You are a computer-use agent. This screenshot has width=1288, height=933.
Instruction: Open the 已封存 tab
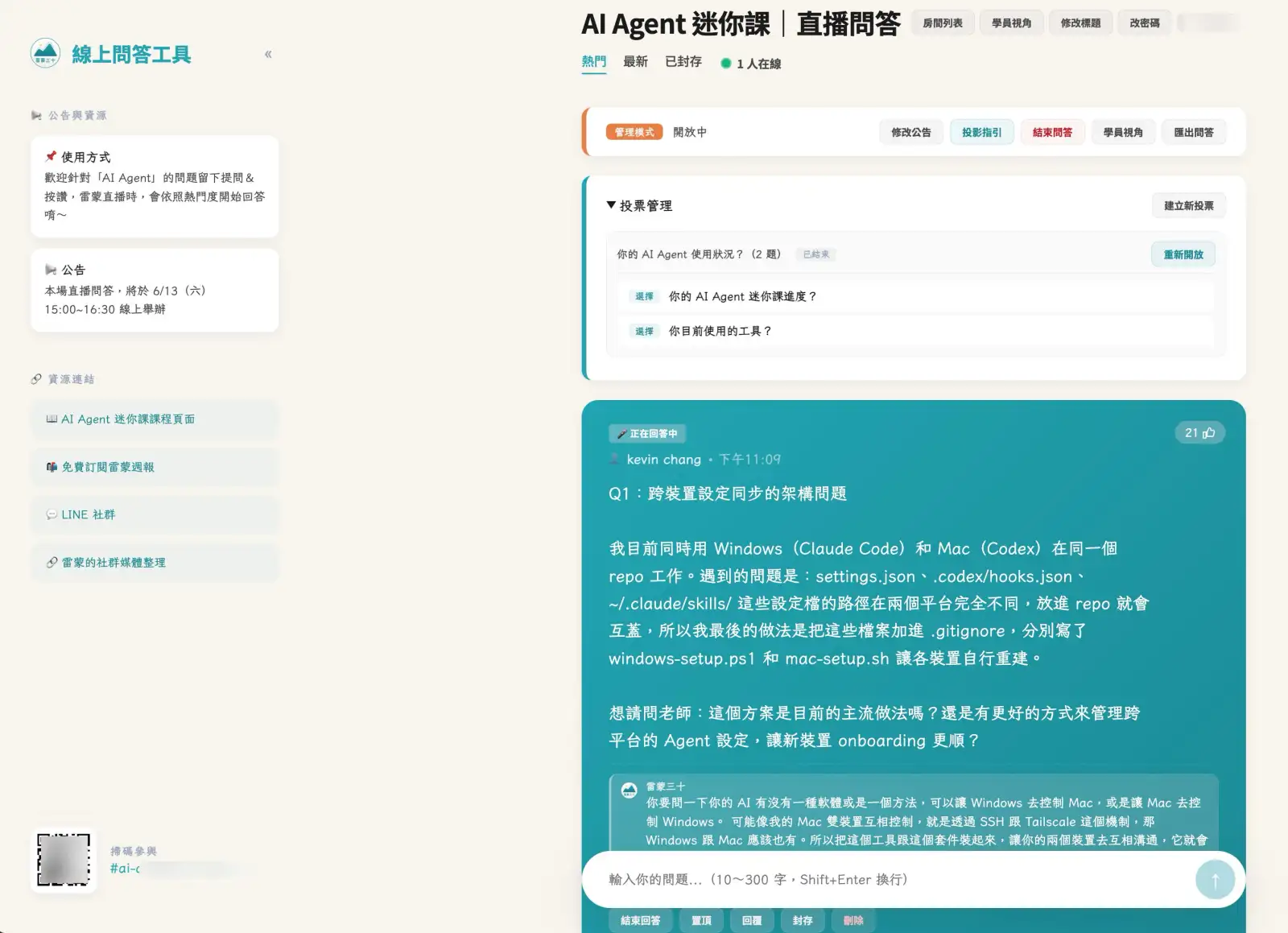[x=683, y=62]
